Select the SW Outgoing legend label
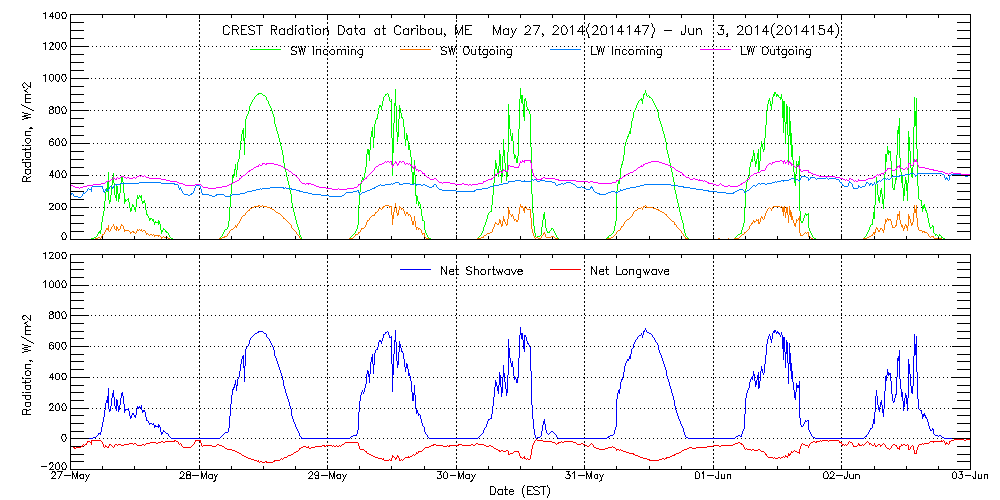 pos(476,51)
